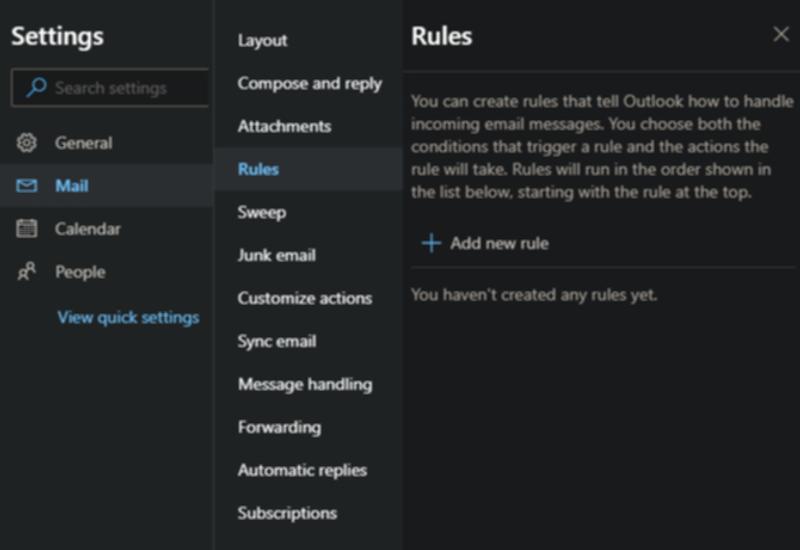The height and width of the screenshot is (550, 800).
Task: Open Sweep settings
Action: click(261, 213)
